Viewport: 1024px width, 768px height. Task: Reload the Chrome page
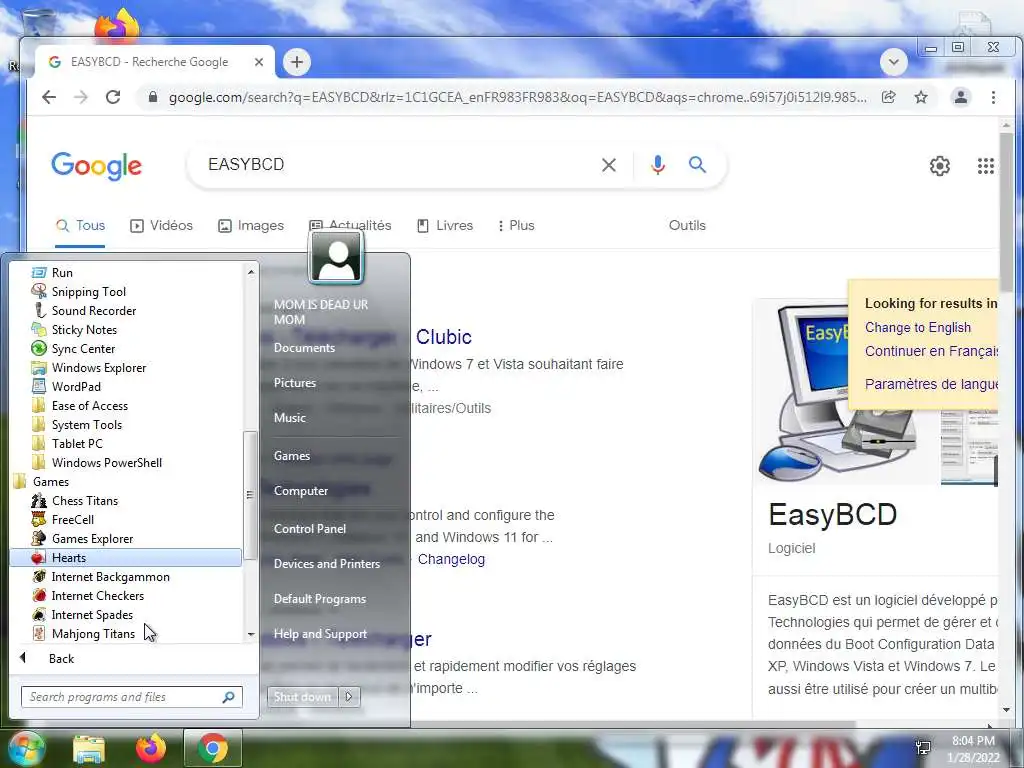point(113,97)
